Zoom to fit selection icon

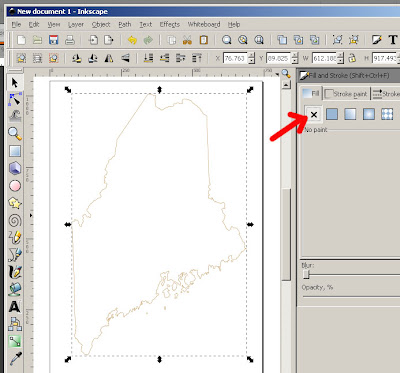[x=227, y=40]
